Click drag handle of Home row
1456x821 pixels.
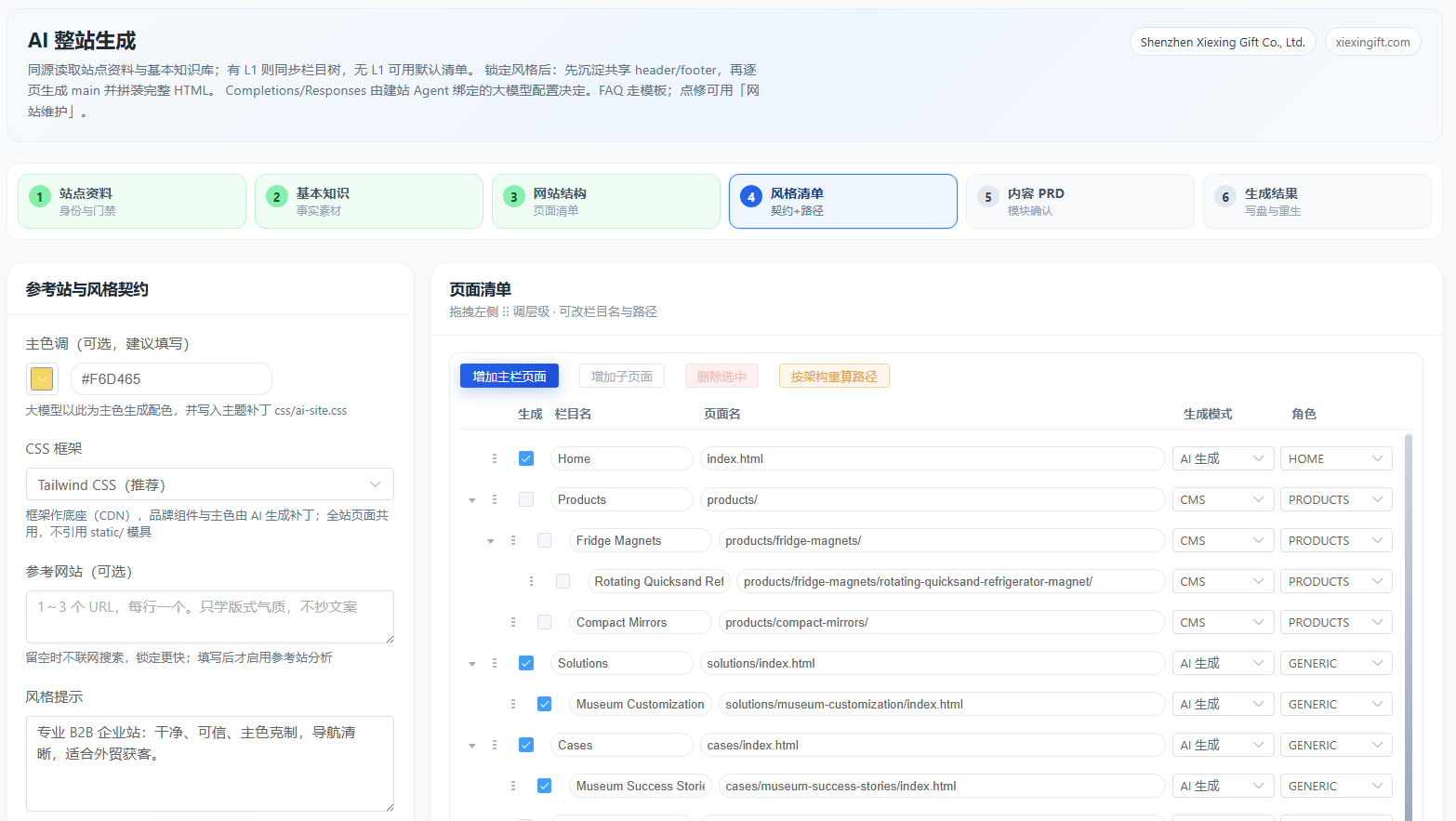495,458
